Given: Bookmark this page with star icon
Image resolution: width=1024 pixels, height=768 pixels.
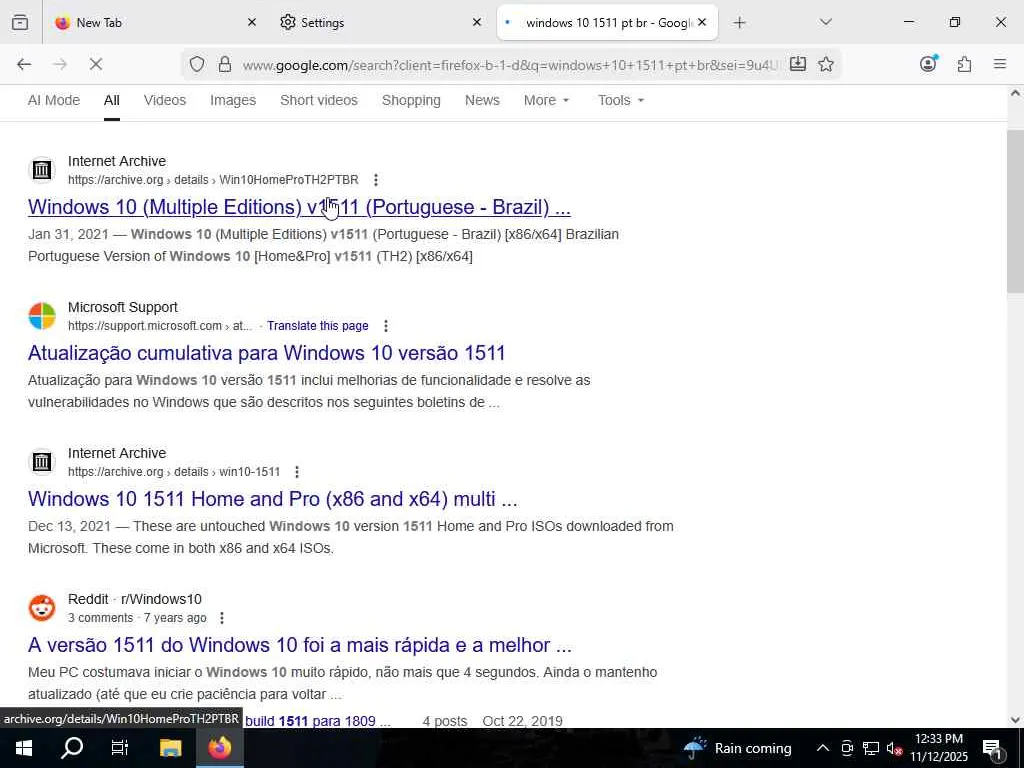Looking at the screenshot, I should (x=825, y=64).
